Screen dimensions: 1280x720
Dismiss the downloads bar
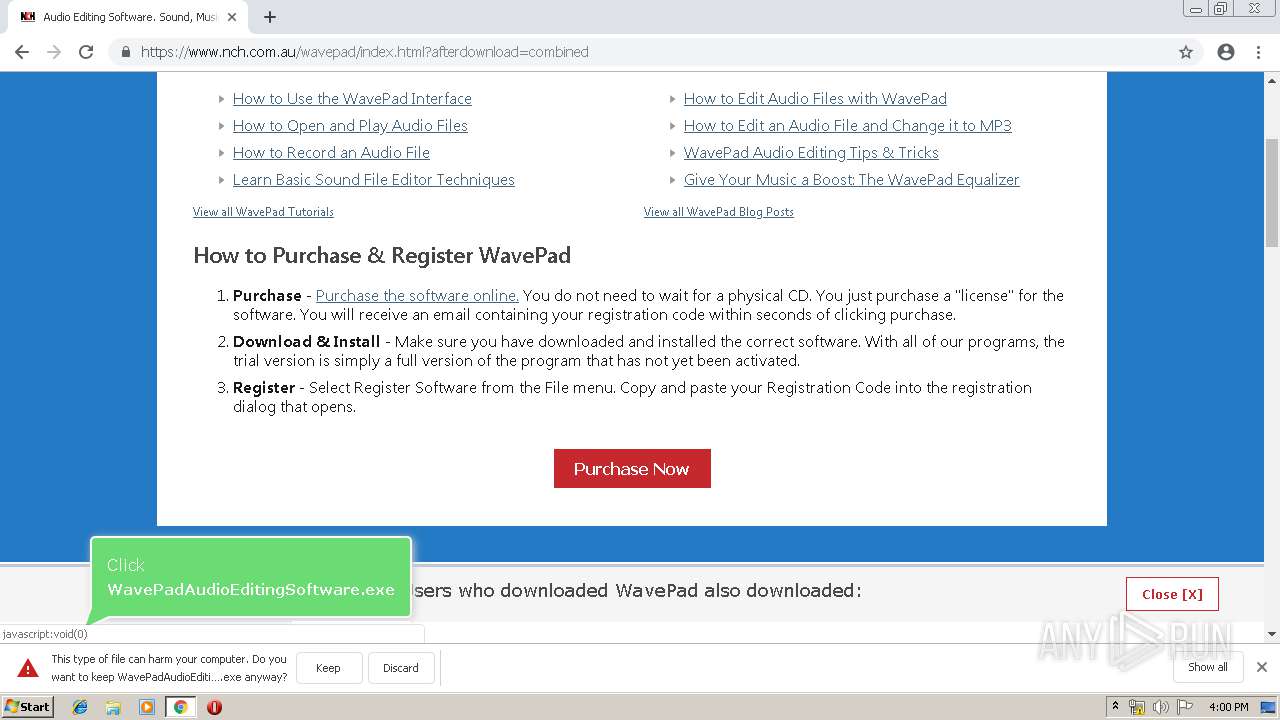(x=1262, y=667)
